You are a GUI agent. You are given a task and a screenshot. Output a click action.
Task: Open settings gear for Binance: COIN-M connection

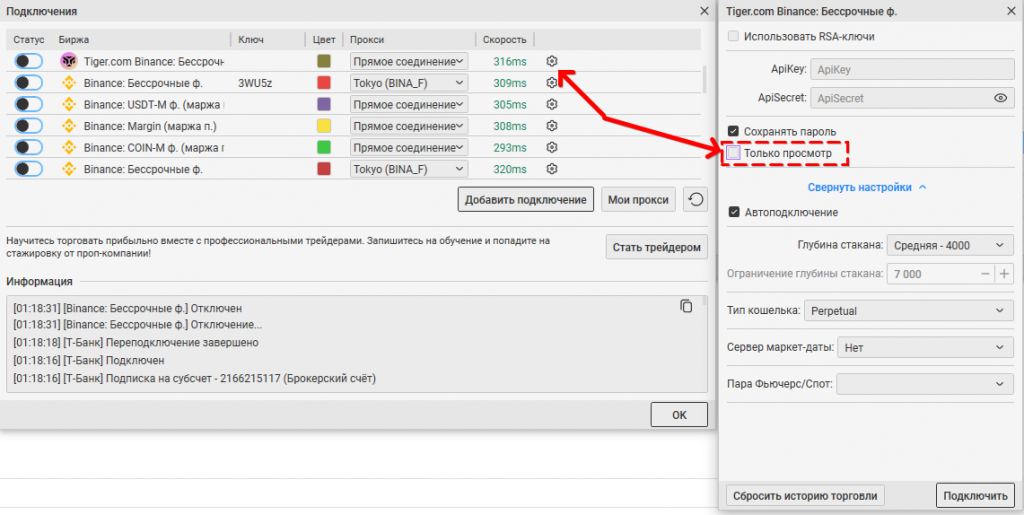[x=552, y=148]
